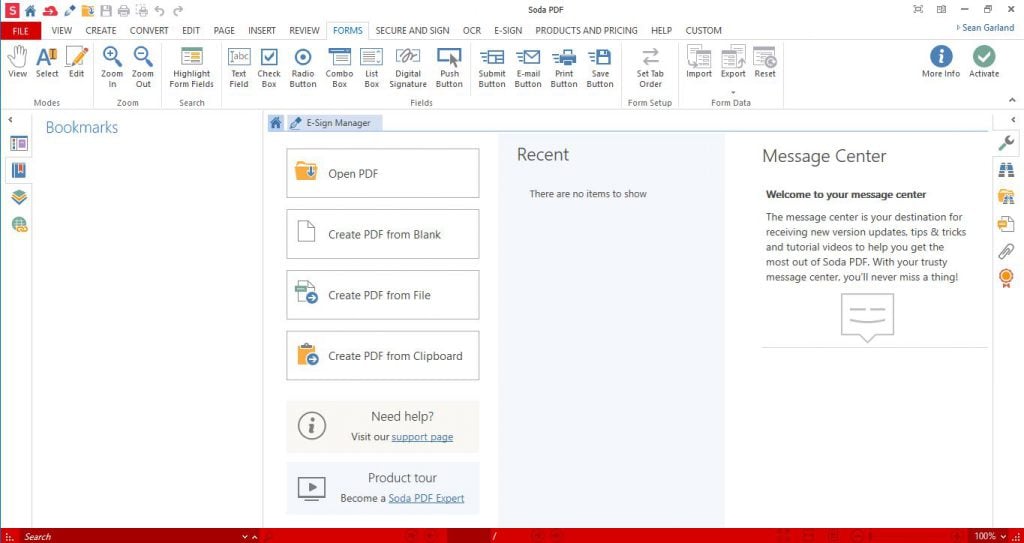Open the OCR ribbon tab
This screenshot has height=543, width=1024.
pos(472,31)
